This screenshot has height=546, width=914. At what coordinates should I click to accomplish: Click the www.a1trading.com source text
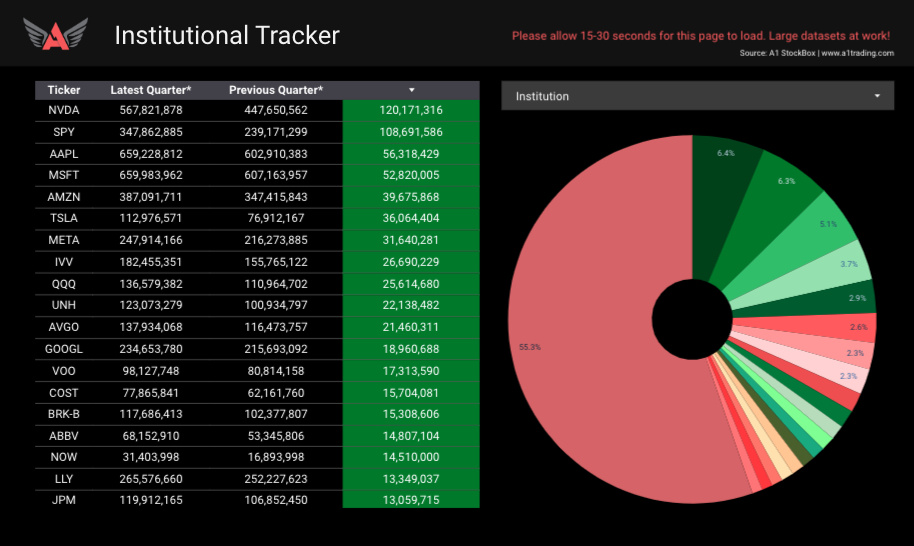857,53
